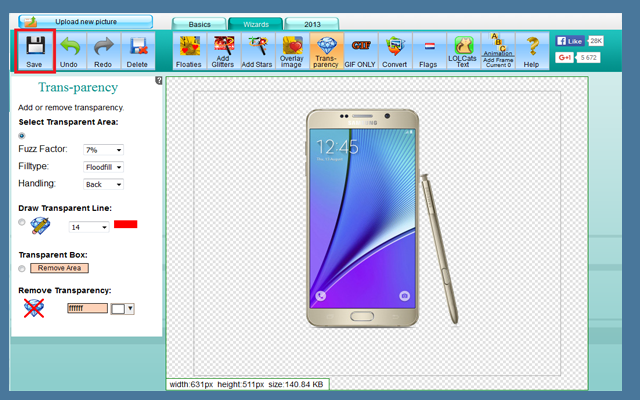Open the Filltype Floodfill dropdown
Image resolution: width=640 pixels, height=400 pixels.
tap(103, 167)
